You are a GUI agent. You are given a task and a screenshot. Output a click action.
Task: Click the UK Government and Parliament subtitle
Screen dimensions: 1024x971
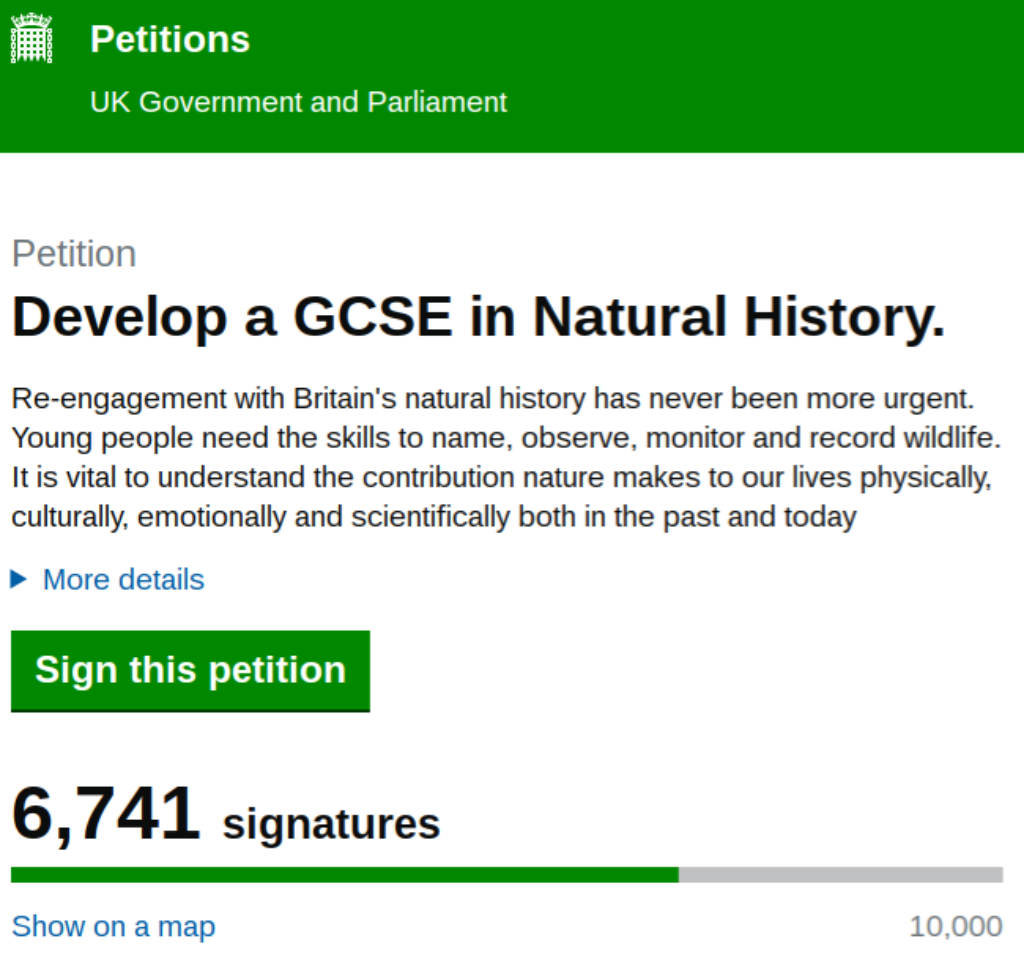[x=298, y=102]
